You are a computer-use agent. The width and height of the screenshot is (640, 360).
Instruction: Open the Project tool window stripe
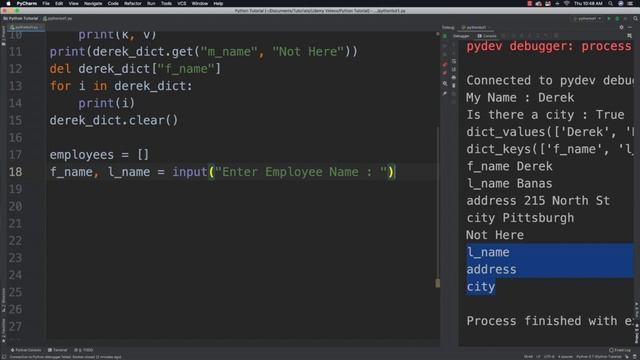3,37
